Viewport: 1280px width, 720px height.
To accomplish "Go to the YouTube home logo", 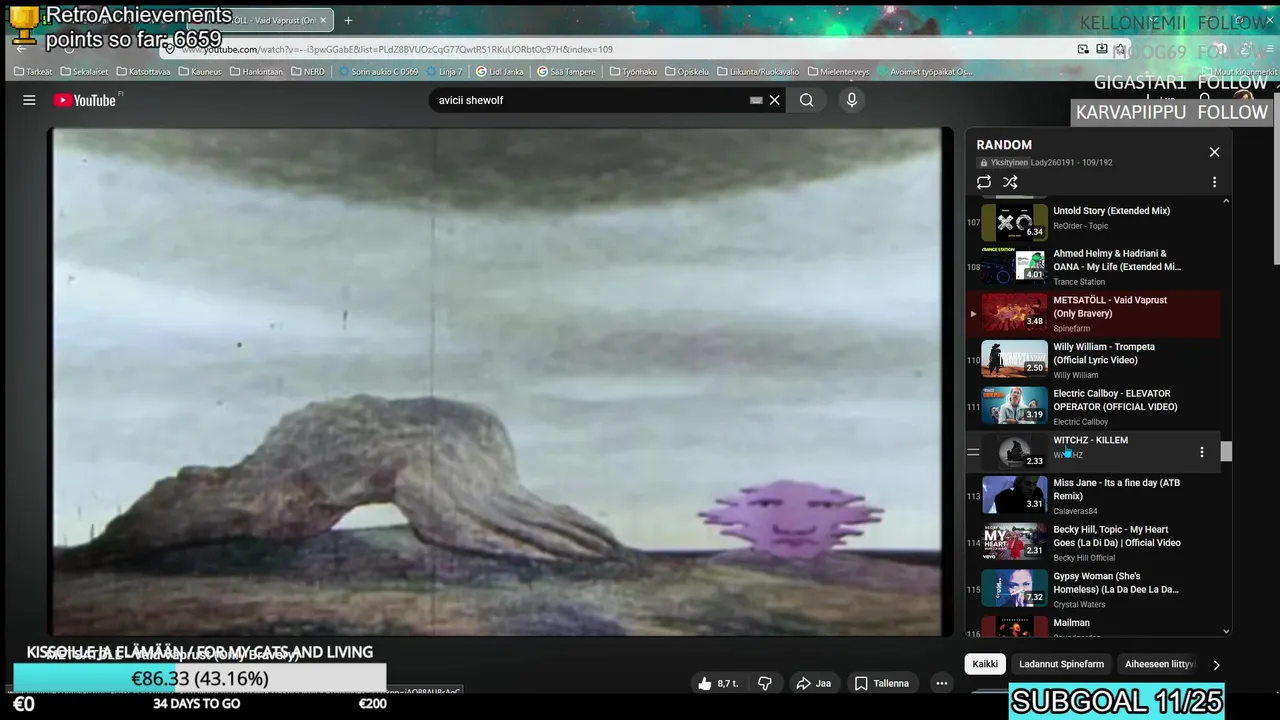I will coord(87,100).
